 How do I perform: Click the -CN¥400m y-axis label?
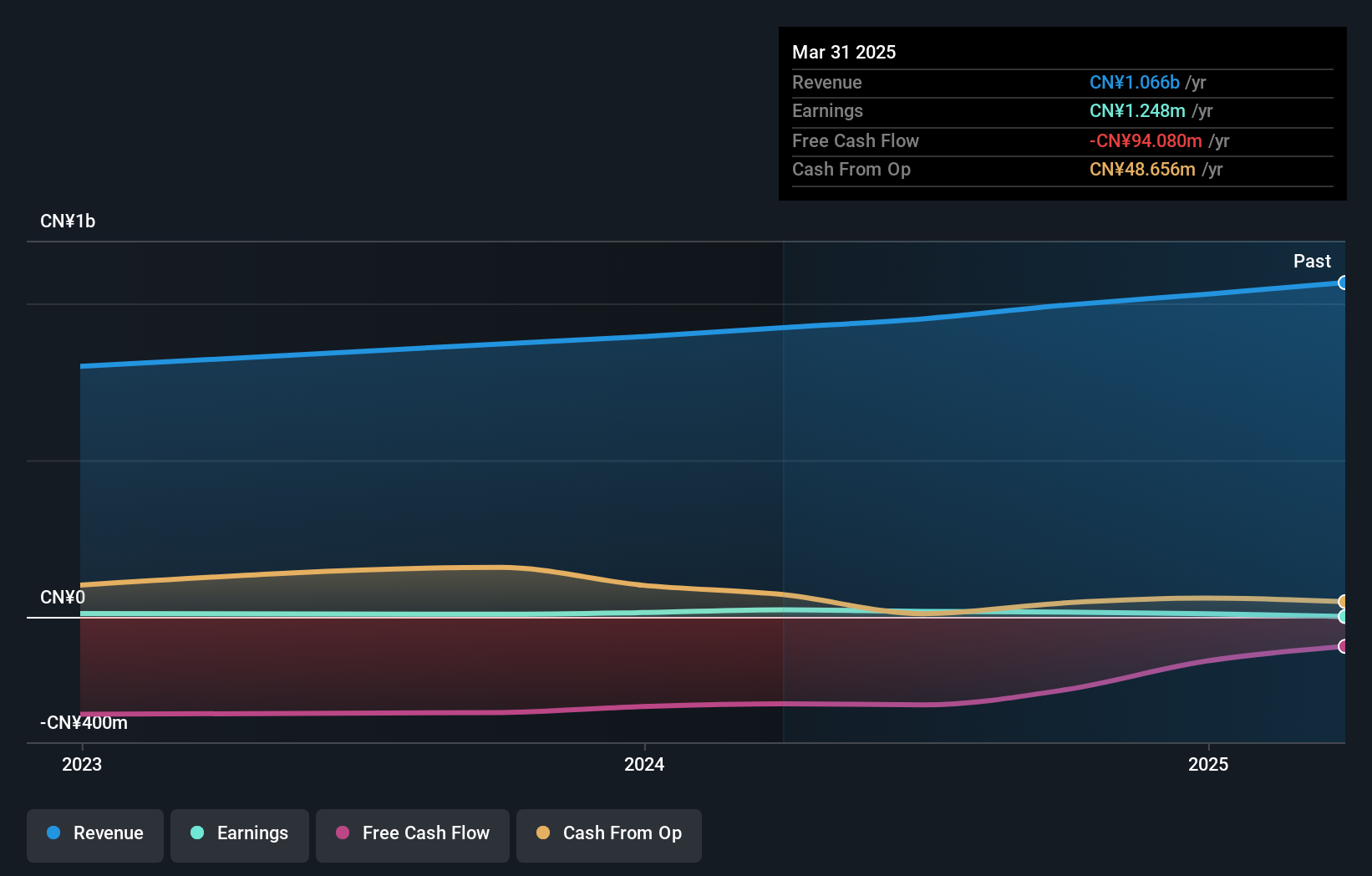point(84,723)
